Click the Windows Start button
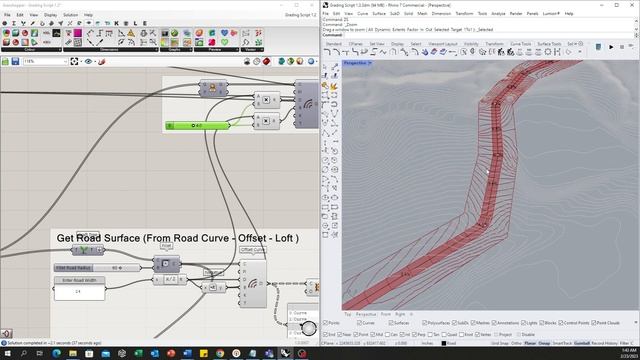The height and width of the screenshot is (360, 640). click(x=7, y=353)
